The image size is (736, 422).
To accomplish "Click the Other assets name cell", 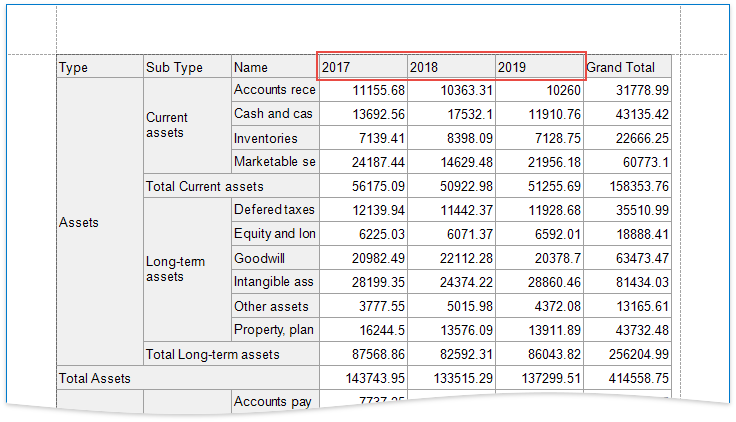I will [x=274, y=306].
